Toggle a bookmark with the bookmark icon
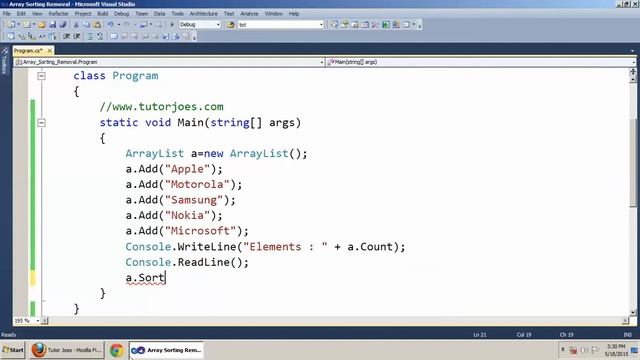640x360 pixels. pyautogui.click(x=114, y=36)
